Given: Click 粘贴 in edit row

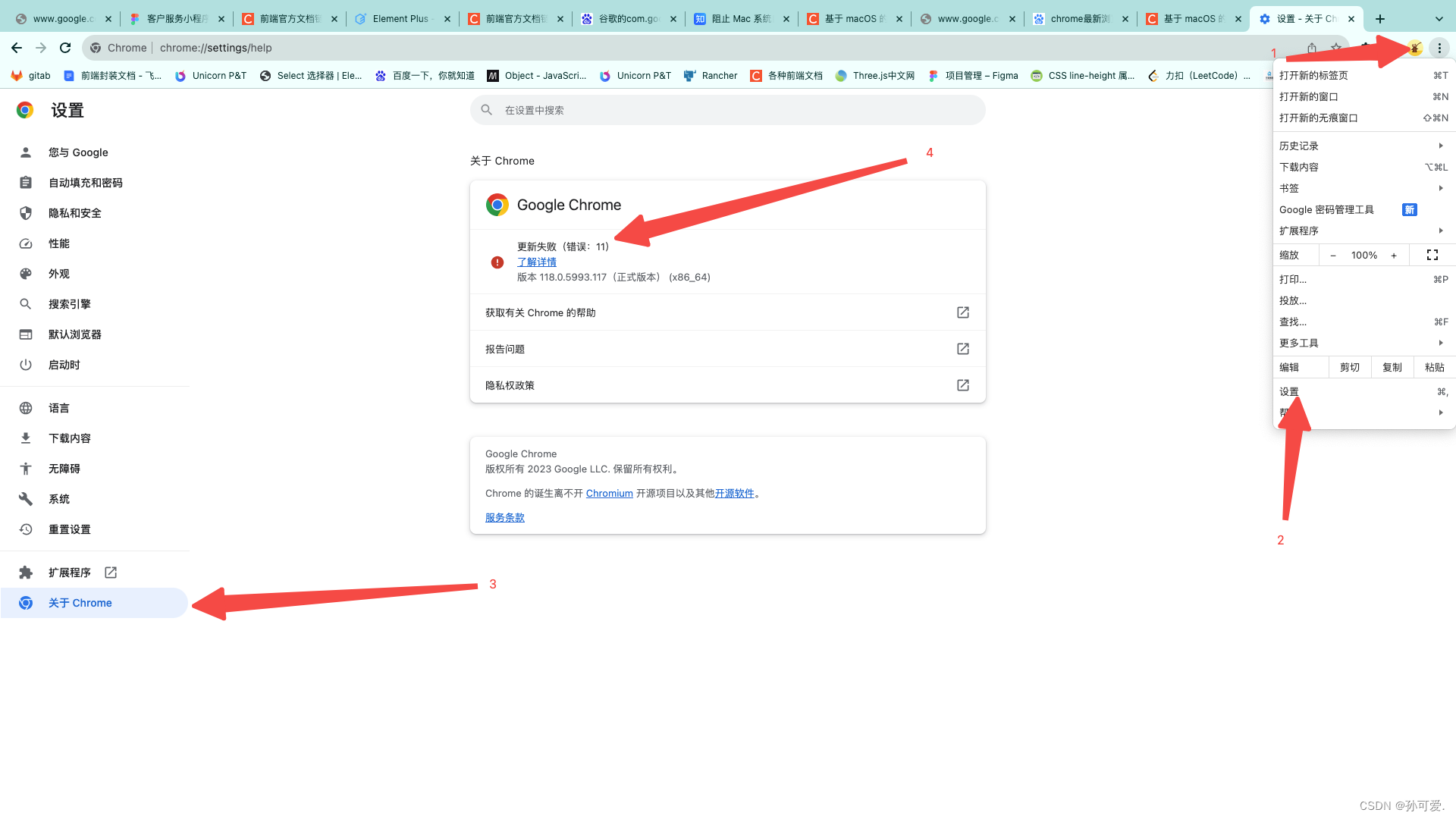Looking at the screenshot, I should [1435, 368].
